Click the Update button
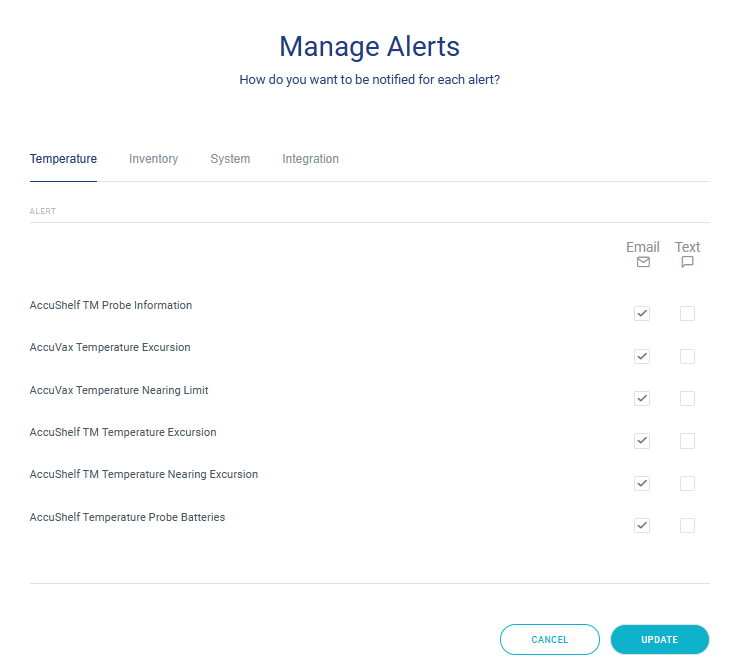The height and width of the screenshot is (671, 730). [x=660, y=639]
